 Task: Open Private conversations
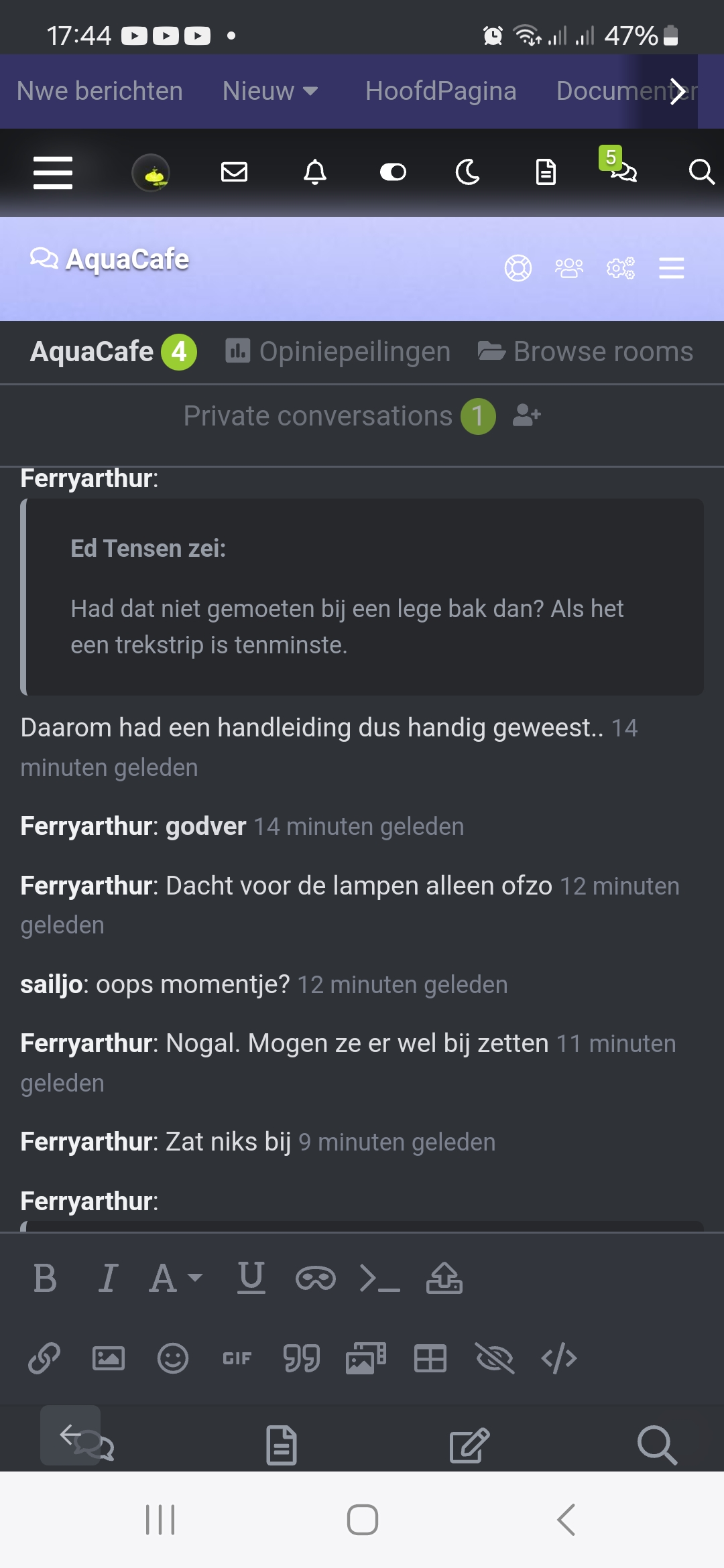pos(316,415)
